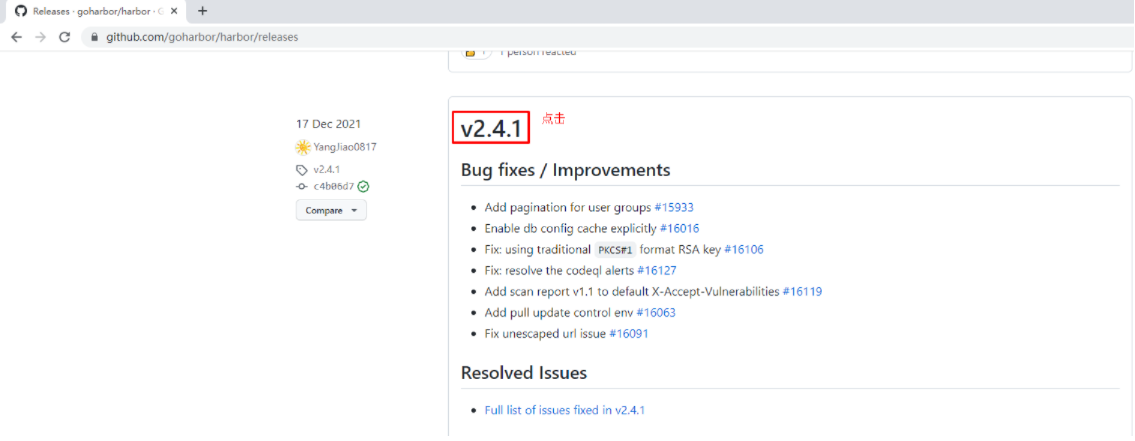Show verified checkmark status for commit
The height and width of the screenshot is (441, 1135).
click(x=363, y=186)
